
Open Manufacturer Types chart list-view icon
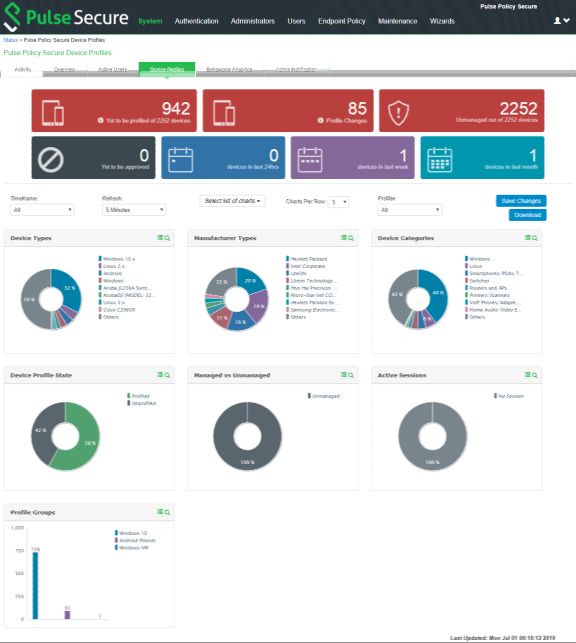coord(344,238)
